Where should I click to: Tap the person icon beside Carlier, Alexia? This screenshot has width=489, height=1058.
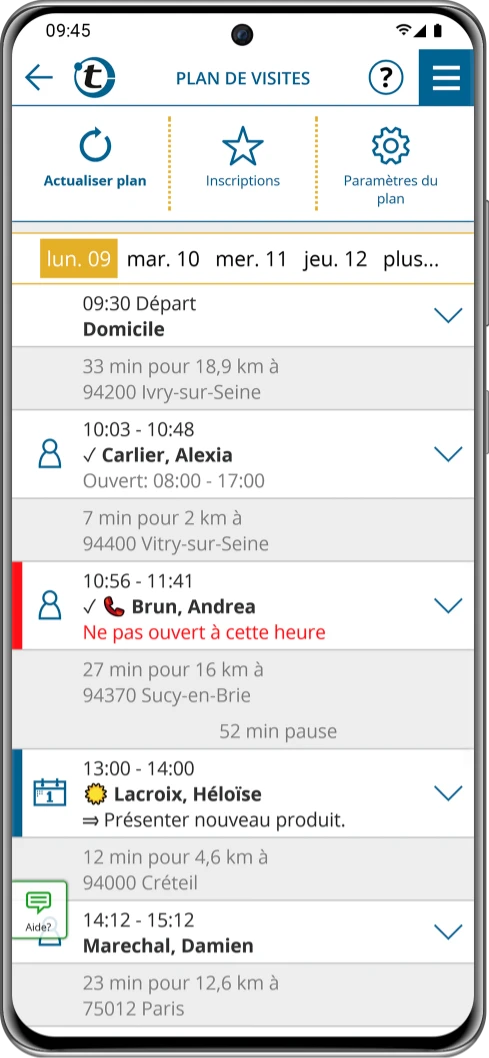(x=50, y=454)
